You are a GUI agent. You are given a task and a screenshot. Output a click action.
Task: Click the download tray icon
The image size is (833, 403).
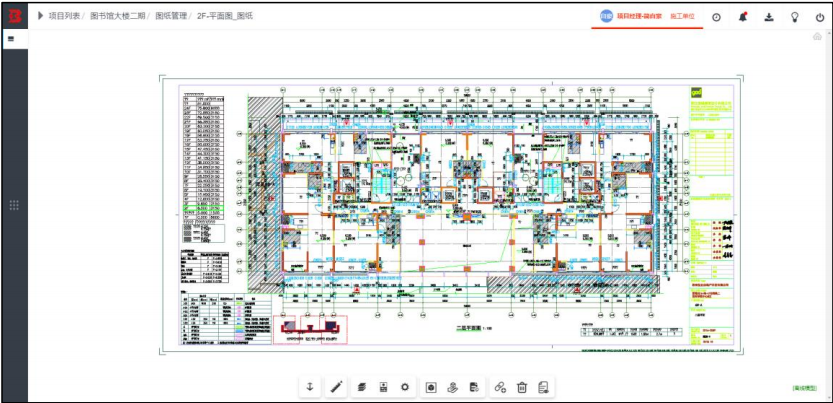click(769, 17)
